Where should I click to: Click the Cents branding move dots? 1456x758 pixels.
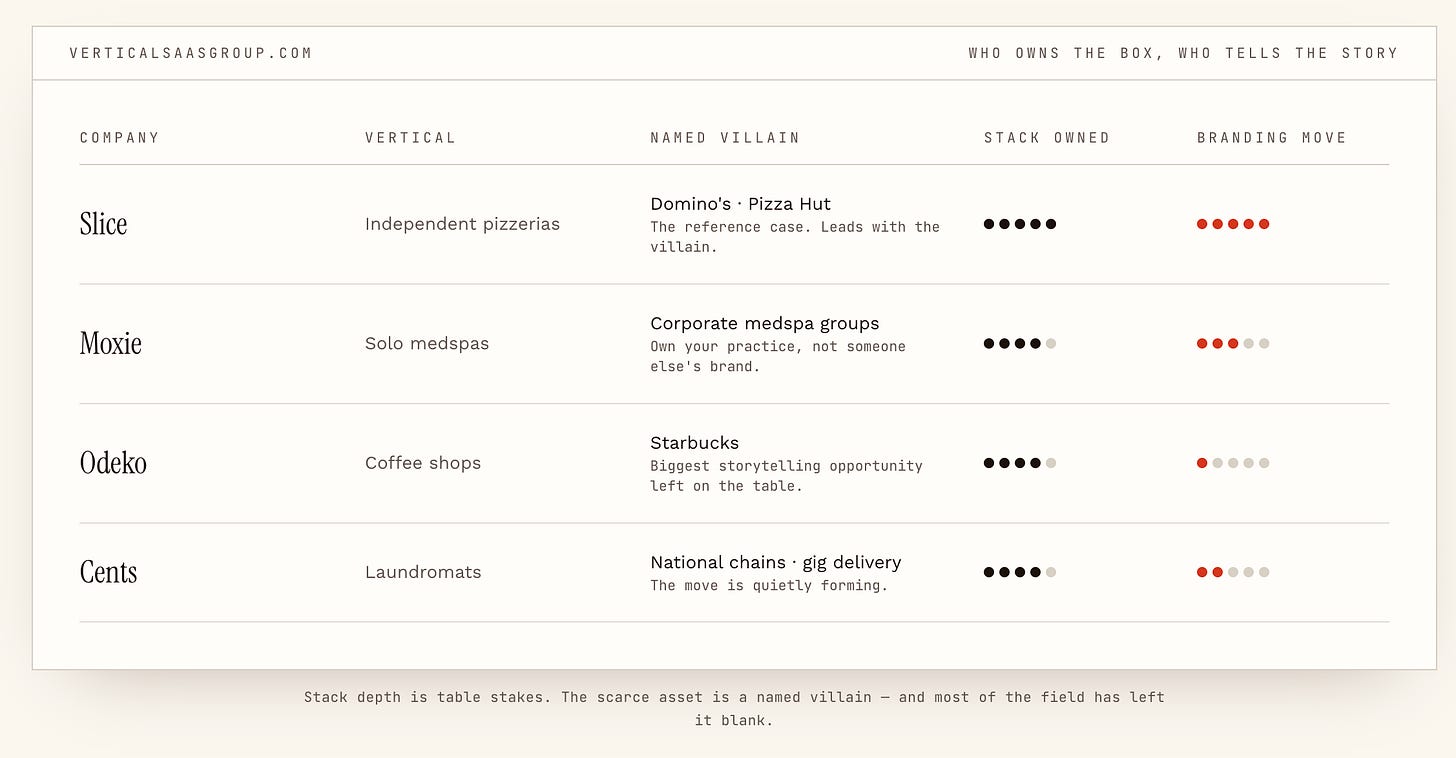(1233, 572)
